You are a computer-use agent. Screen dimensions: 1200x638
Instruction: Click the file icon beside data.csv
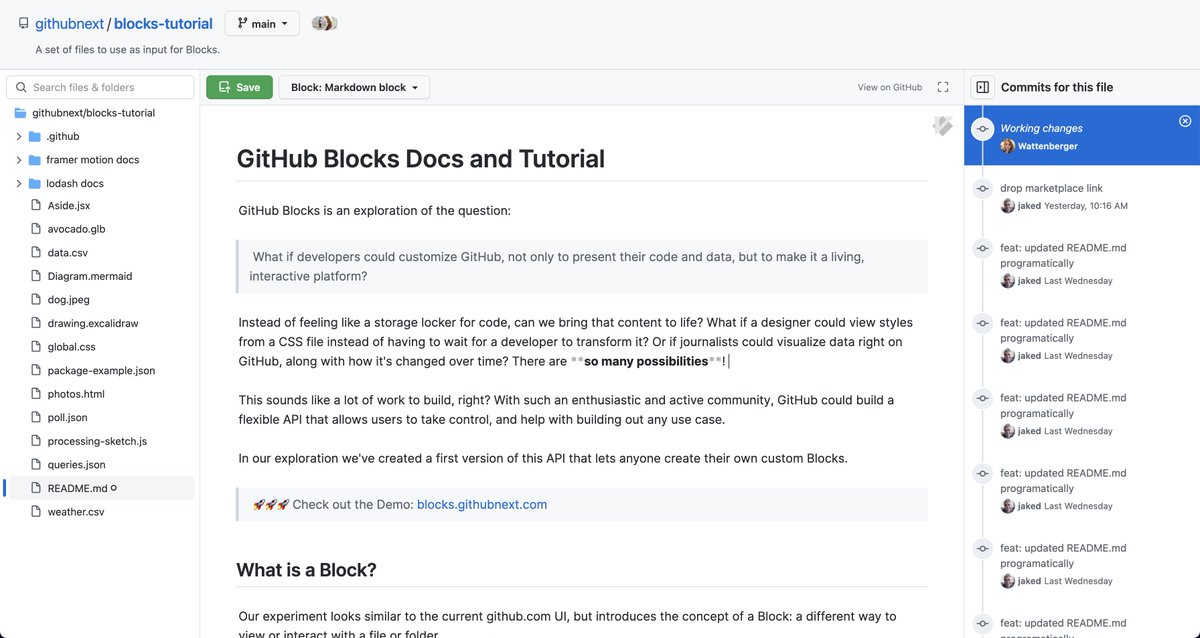point(36,253)
